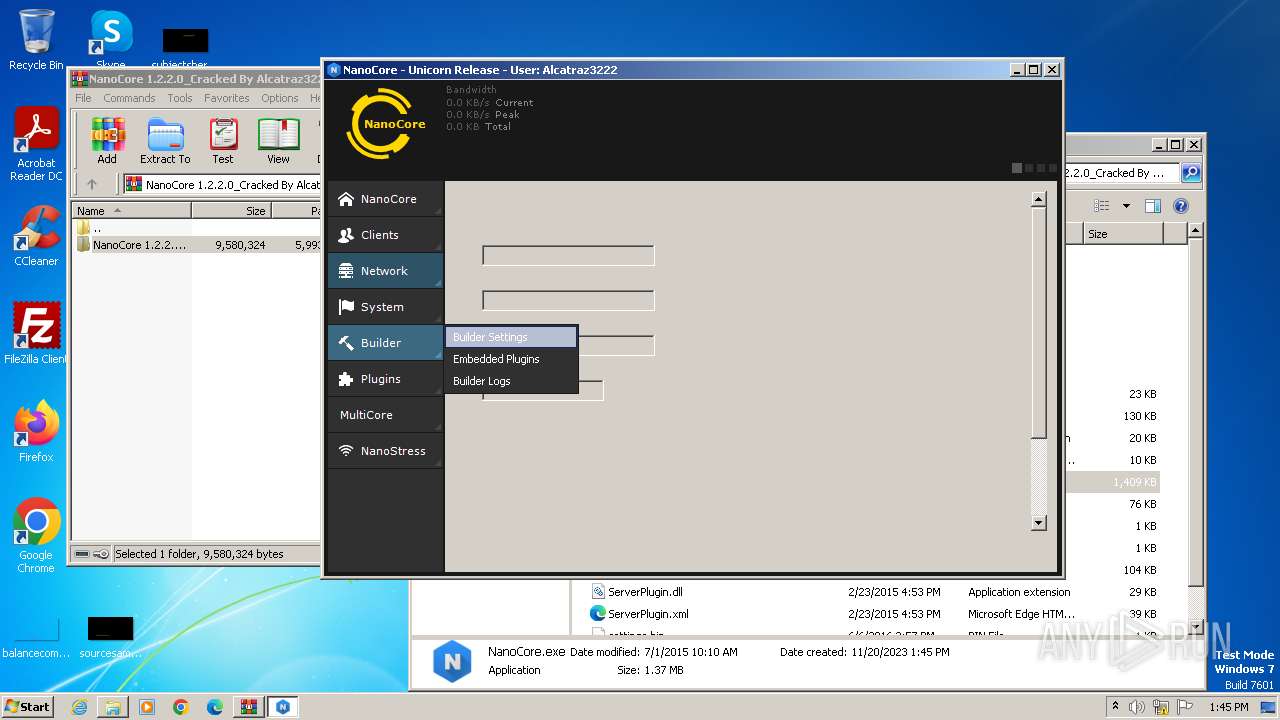Select NanoCore 1.2.2... folder row in WinRAR

tap(196, 244)
